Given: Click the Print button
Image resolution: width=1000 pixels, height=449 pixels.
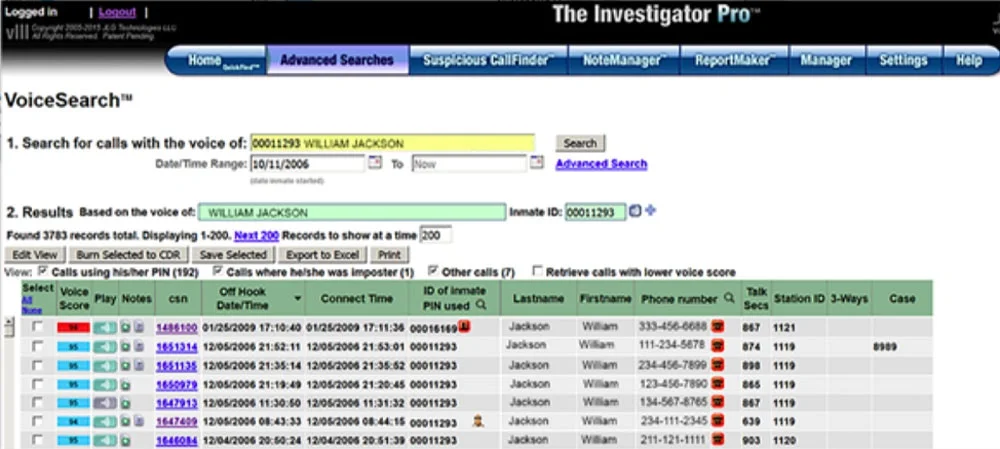Looking at the screenshot, I should coord(389,254).
